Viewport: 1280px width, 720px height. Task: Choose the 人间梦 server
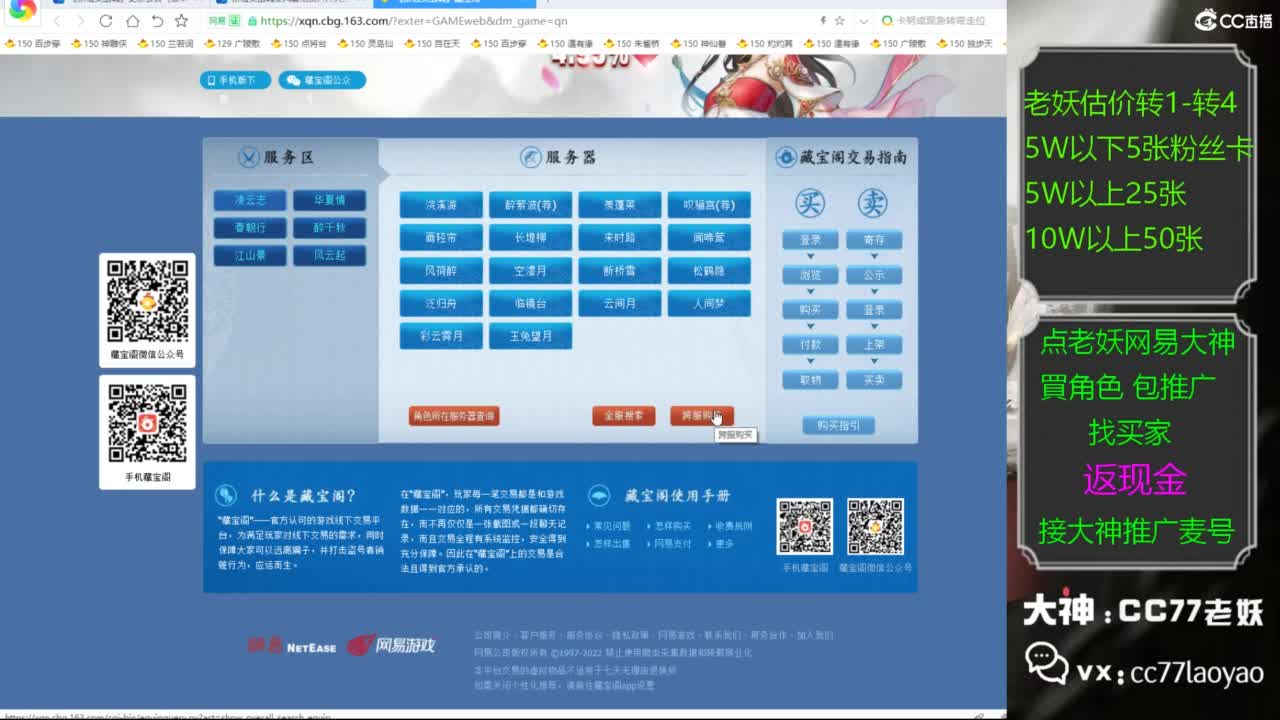click(709, 304)
